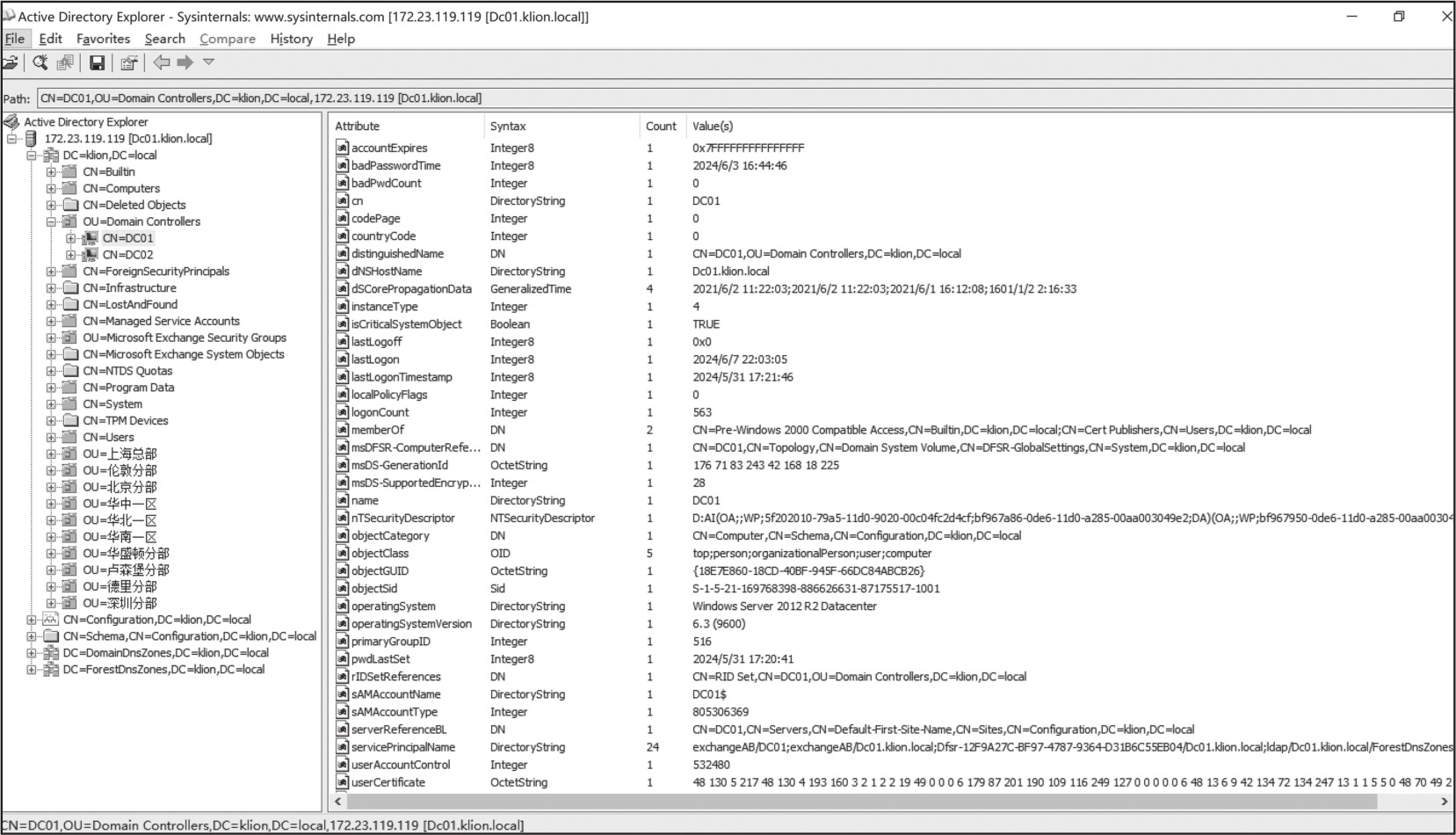Collapse the 172.23.119.119 server node
1456x835 pixels.
coord(11,138)
